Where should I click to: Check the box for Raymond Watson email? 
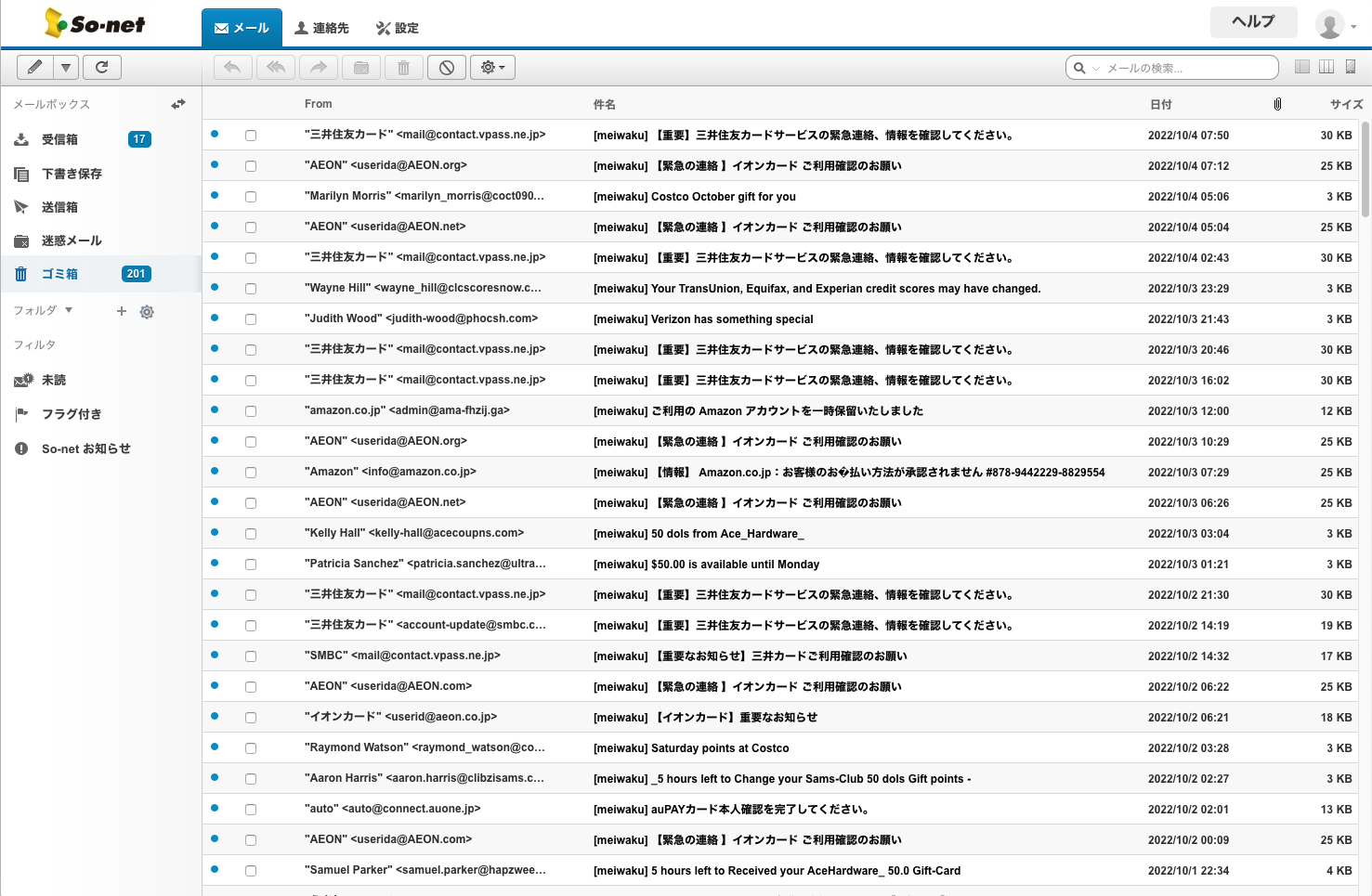coord(251,748)
